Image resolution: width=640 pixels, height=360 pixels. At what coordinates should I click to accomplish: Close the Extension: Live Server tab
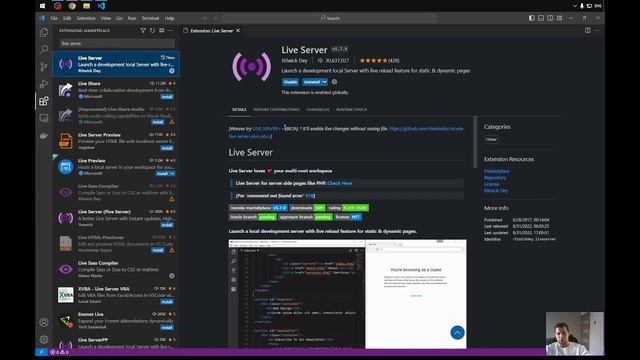tap(238, 31)
